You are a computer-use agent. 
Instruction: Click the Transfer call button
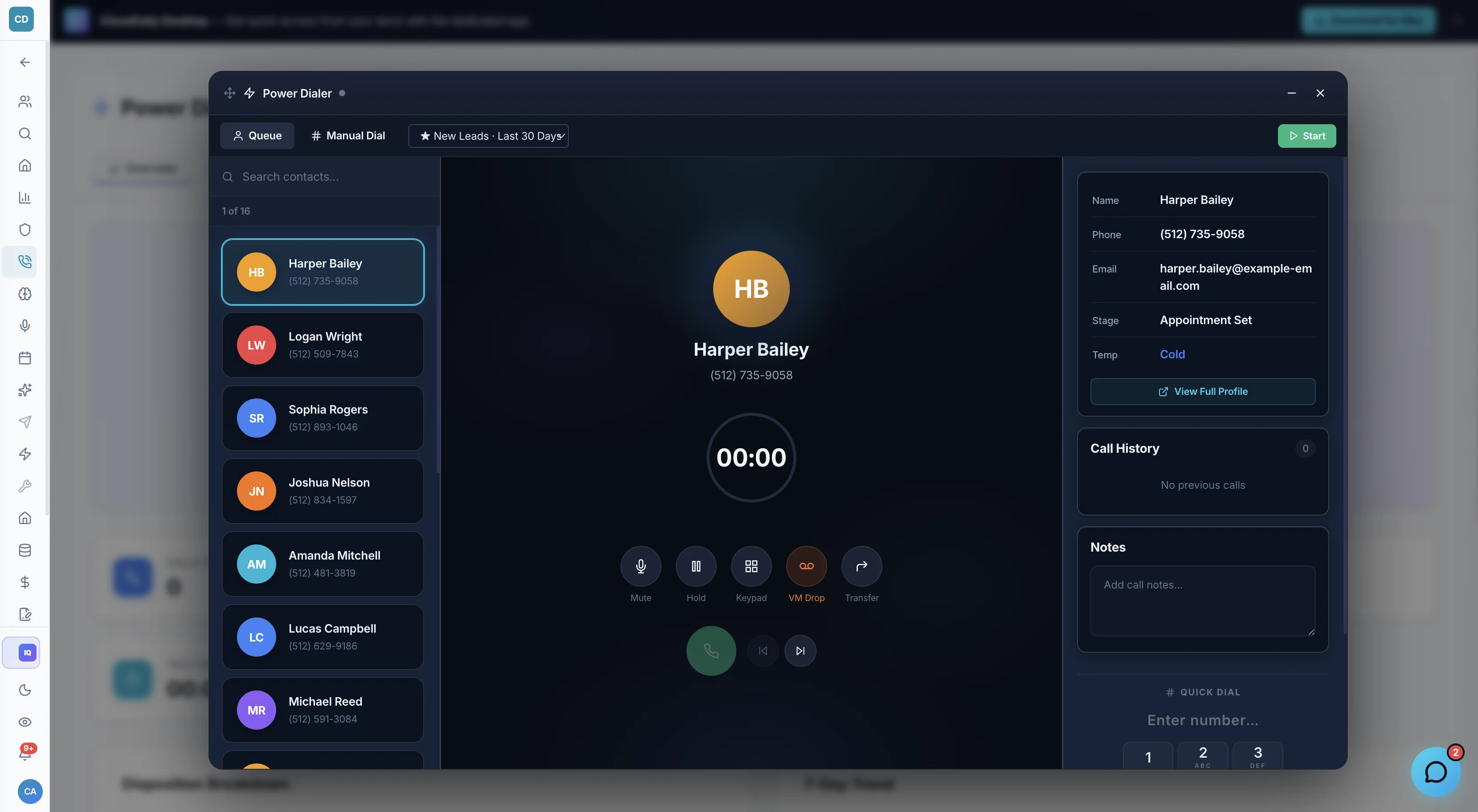click(861, 567)
